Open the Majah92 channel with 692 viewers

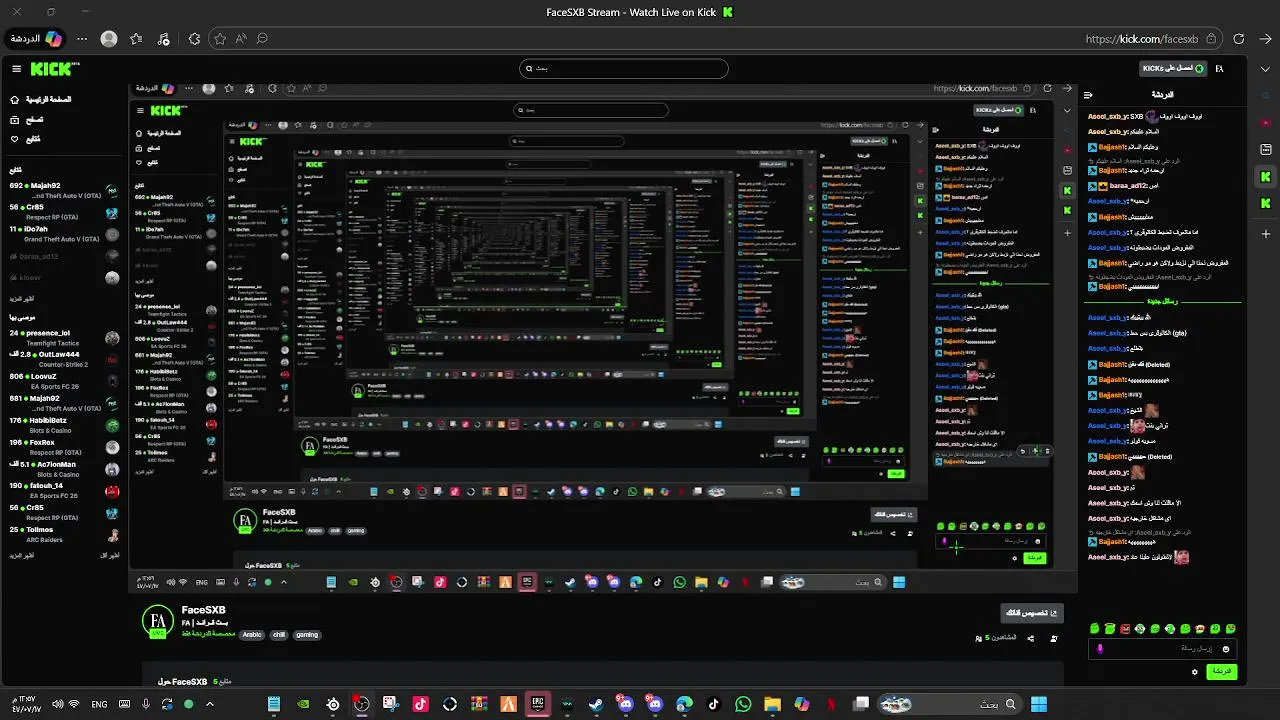pos(64,190)
